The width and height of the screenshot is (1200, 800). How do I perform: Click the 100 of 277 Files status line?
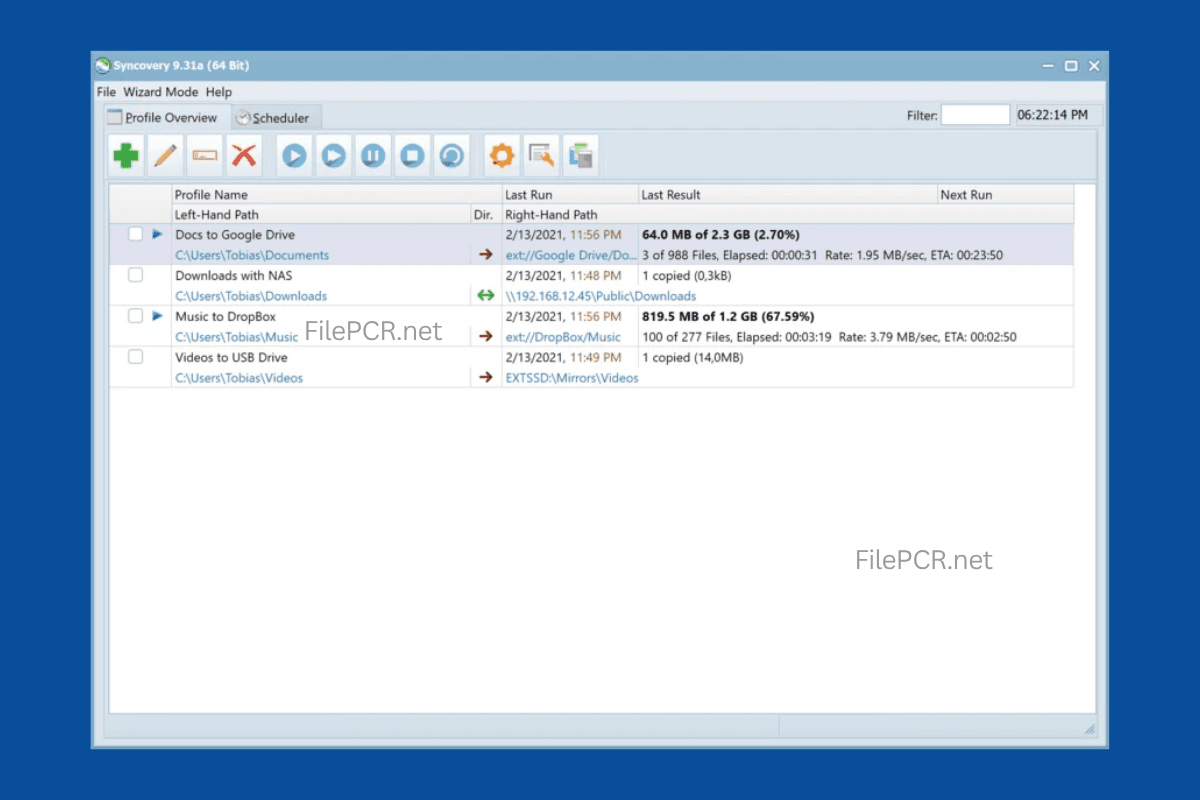(x=829, y=337)
